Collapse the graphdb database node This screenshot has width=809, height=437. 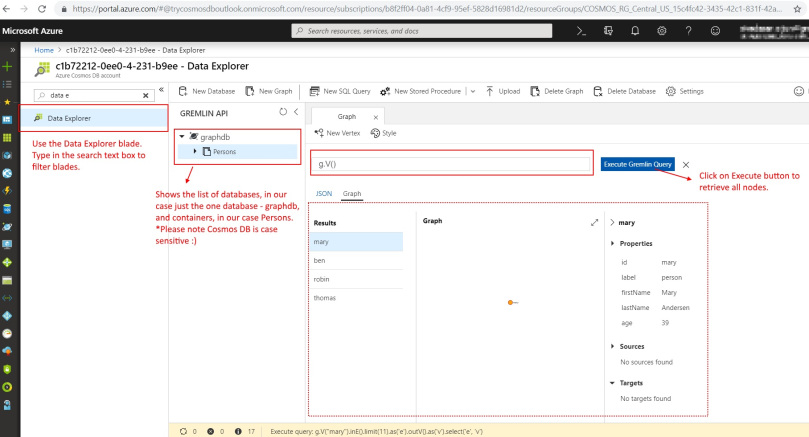182,137
